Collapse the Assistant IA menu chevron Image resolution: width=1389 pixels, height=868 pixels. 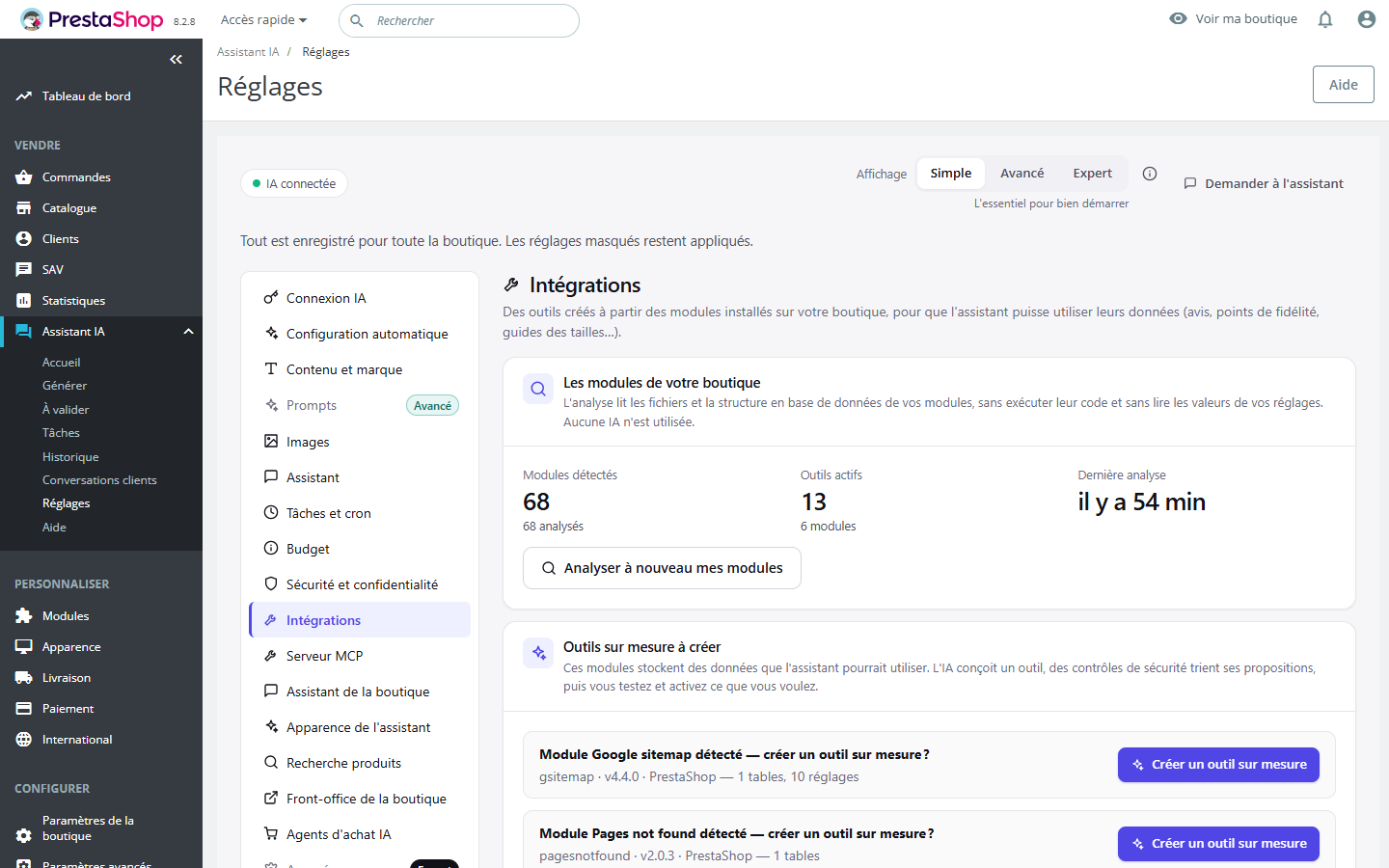(188, 332)
